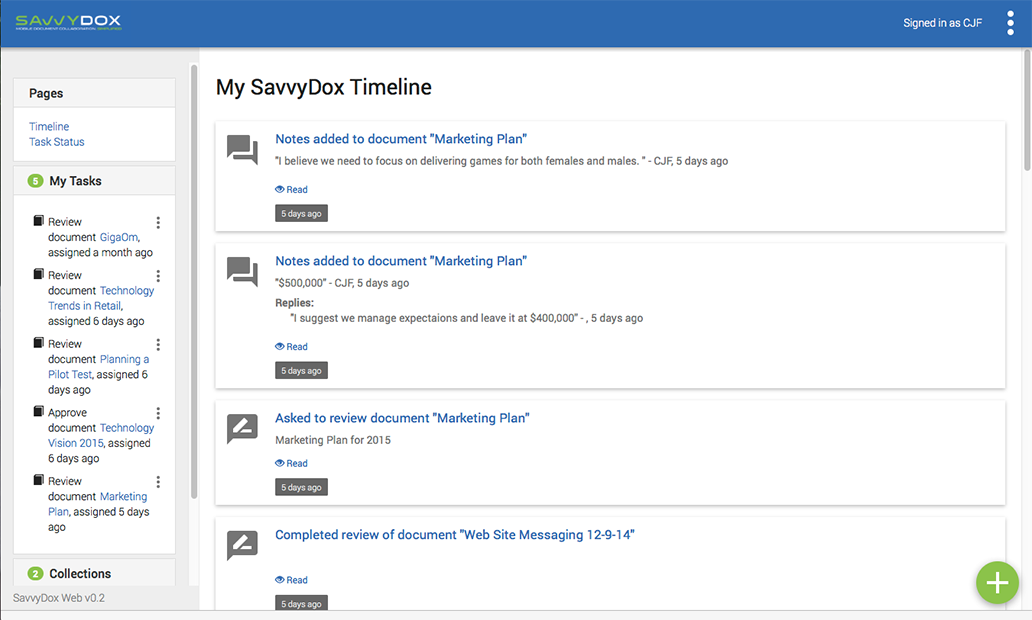The image size is (1032, 620).
Task: Click the review icon for the Marketing Plan request
Action: 242,429
